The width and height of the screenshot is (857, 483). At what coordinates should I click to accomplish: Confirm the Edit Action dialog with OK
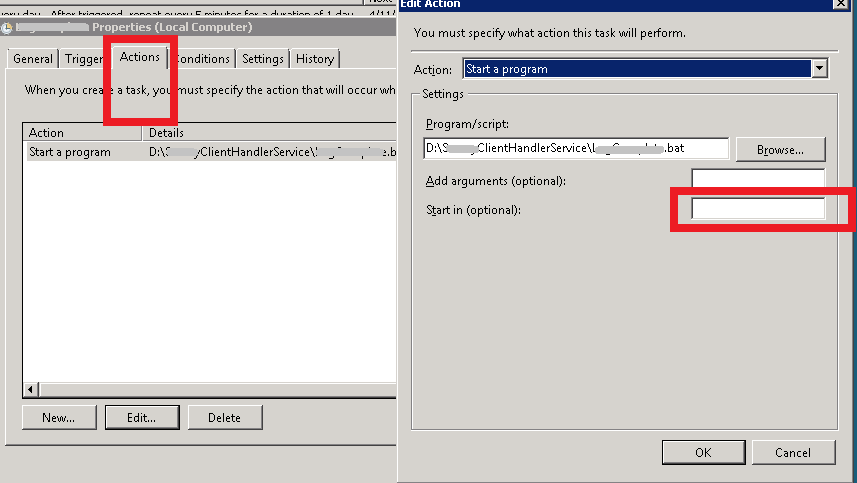[x=703, y=452]
